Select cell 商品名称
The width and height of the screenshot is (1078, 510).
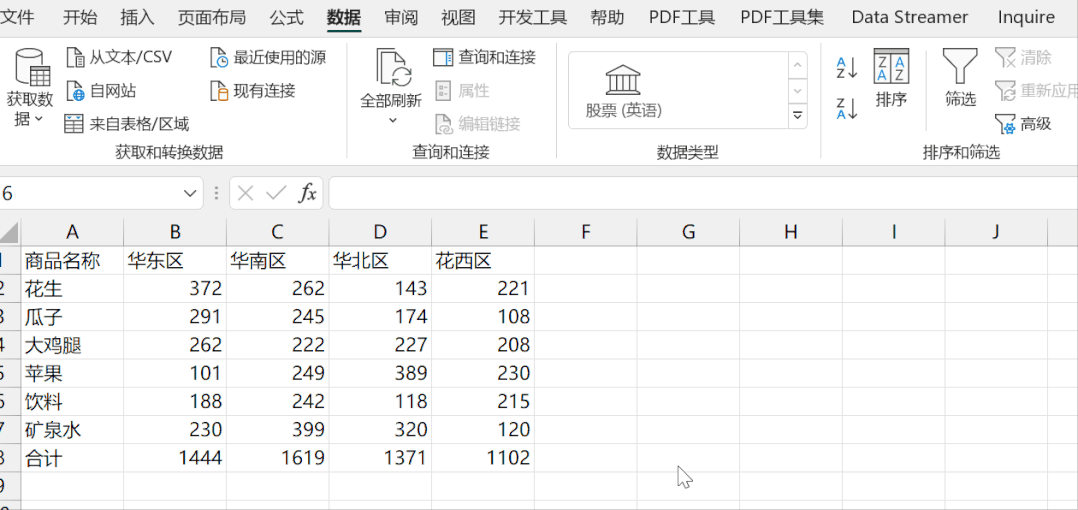pyautogui.click(x=72, y=260)
